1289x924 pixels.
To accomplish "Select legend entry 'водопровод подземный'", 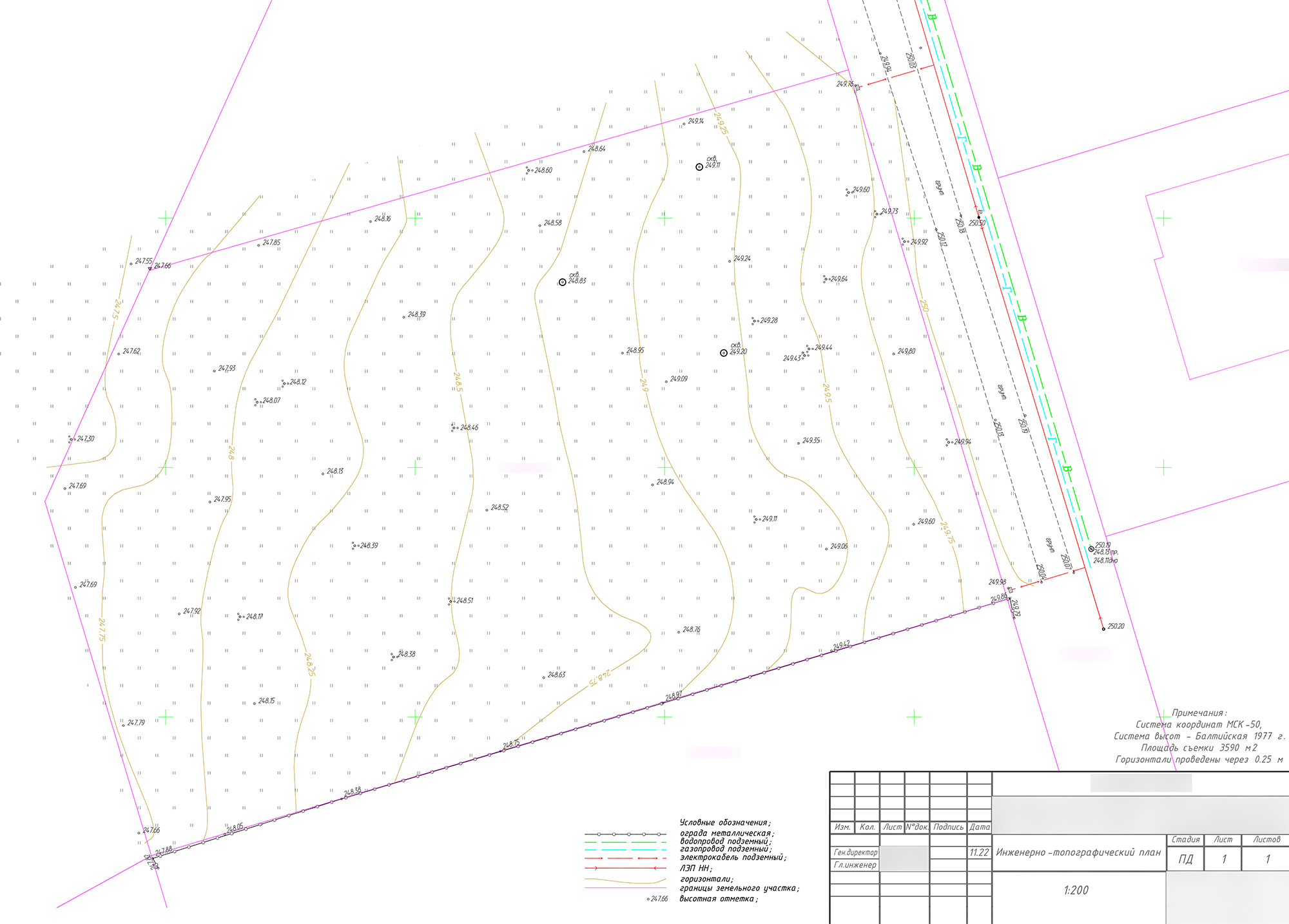I will coord(726,842).
